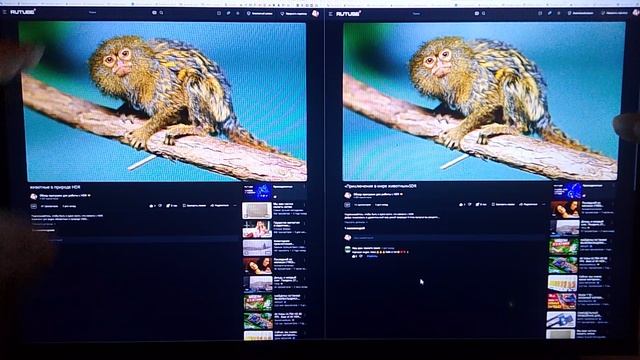Click the magnifier search icon in the right window
This screenshot has height=360, width=640.
(x=484, y=13)
